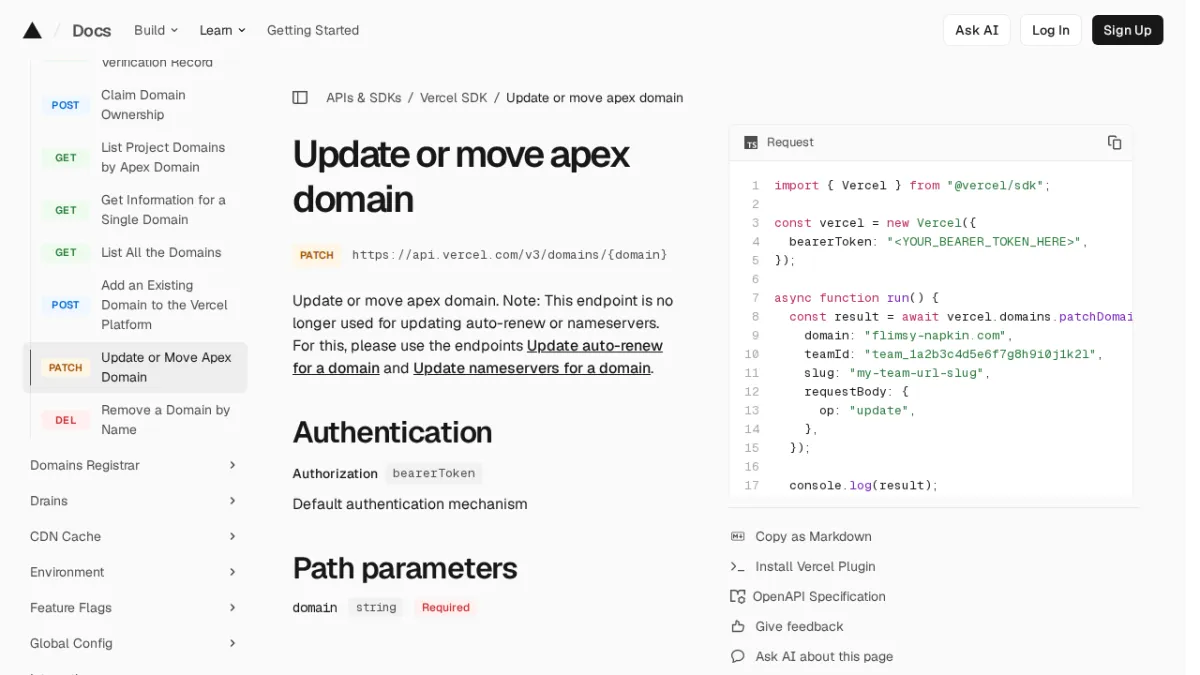Viewport: 1200px width, 675px height.
Task: Click the GET badge for List All the Domains
Action: 66,252
